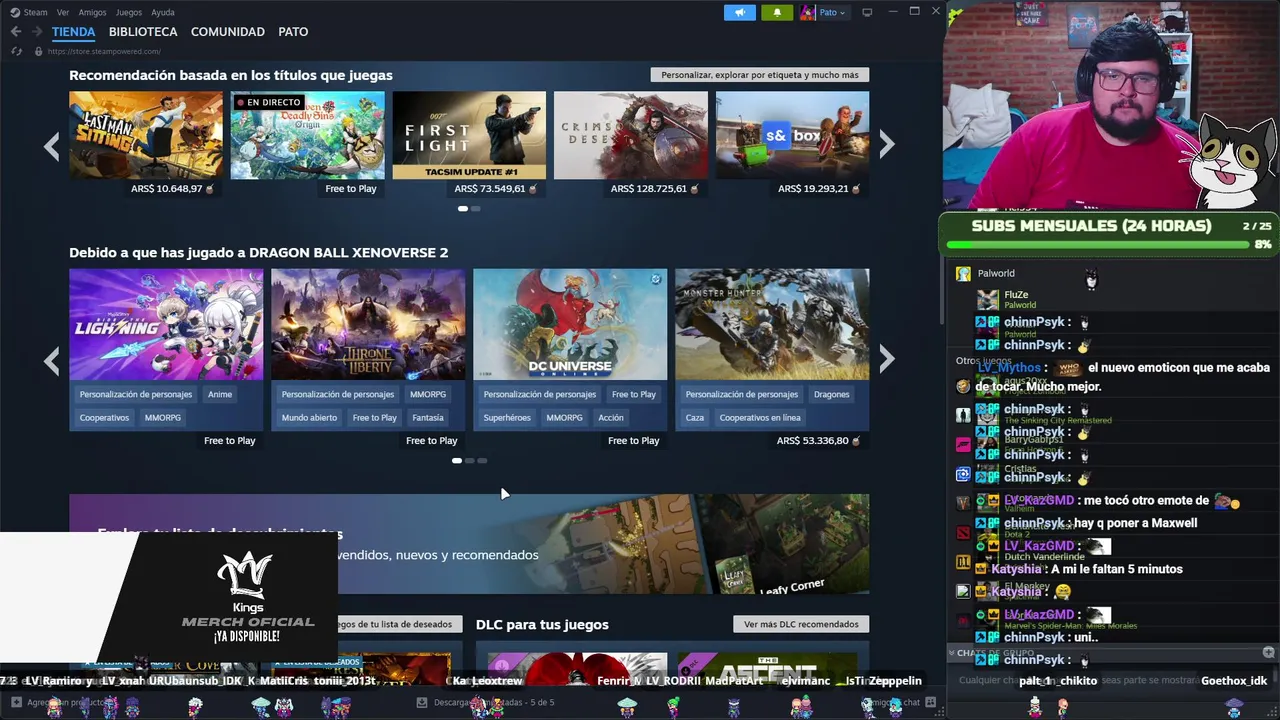Go back with the Steam back arrow
Image resolution: width=1280 pixels, height=720 pixels.
(x=16, y=32)
